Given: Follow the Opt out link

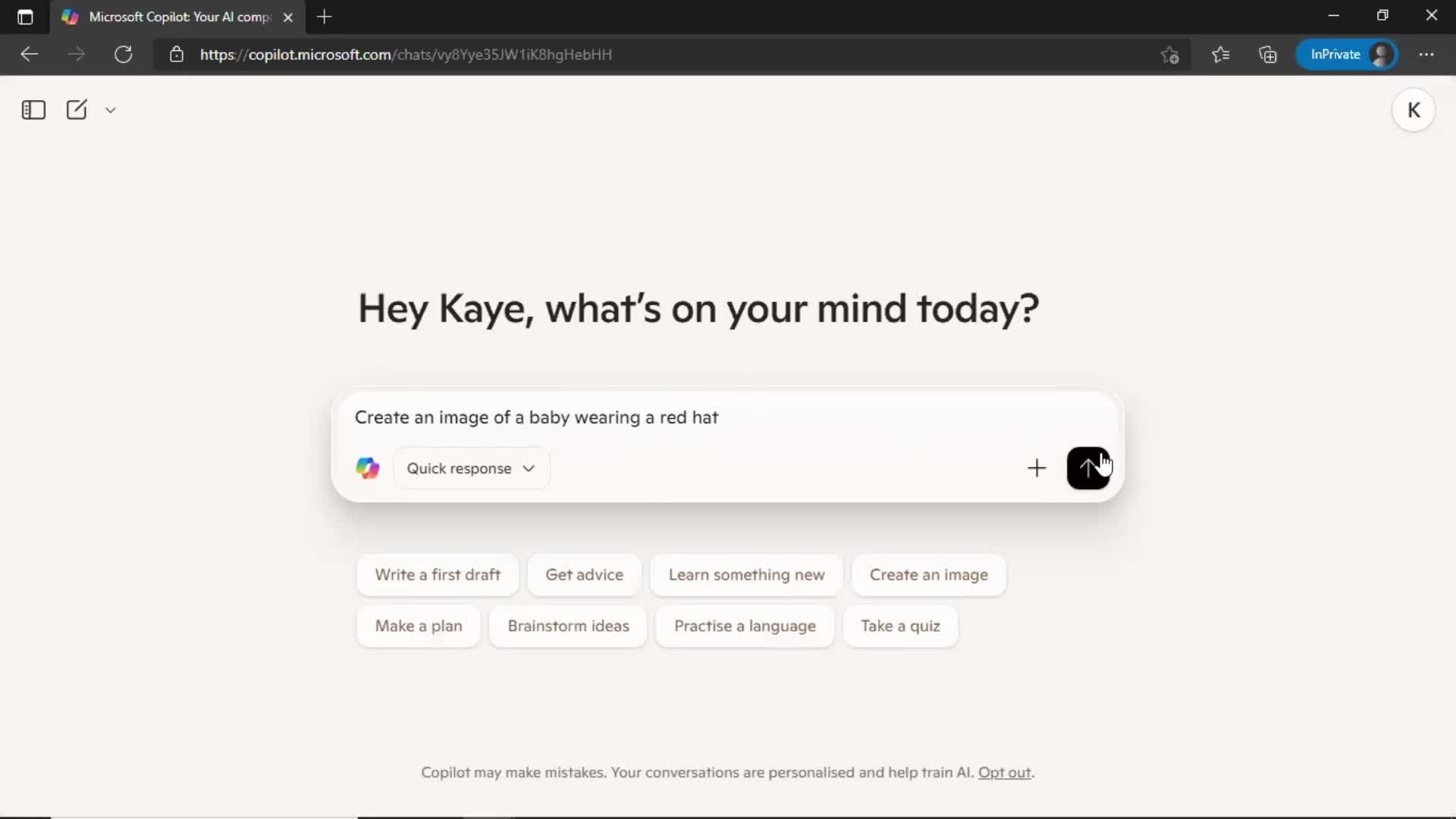Looking at the screenshot, I should 1005,773.
